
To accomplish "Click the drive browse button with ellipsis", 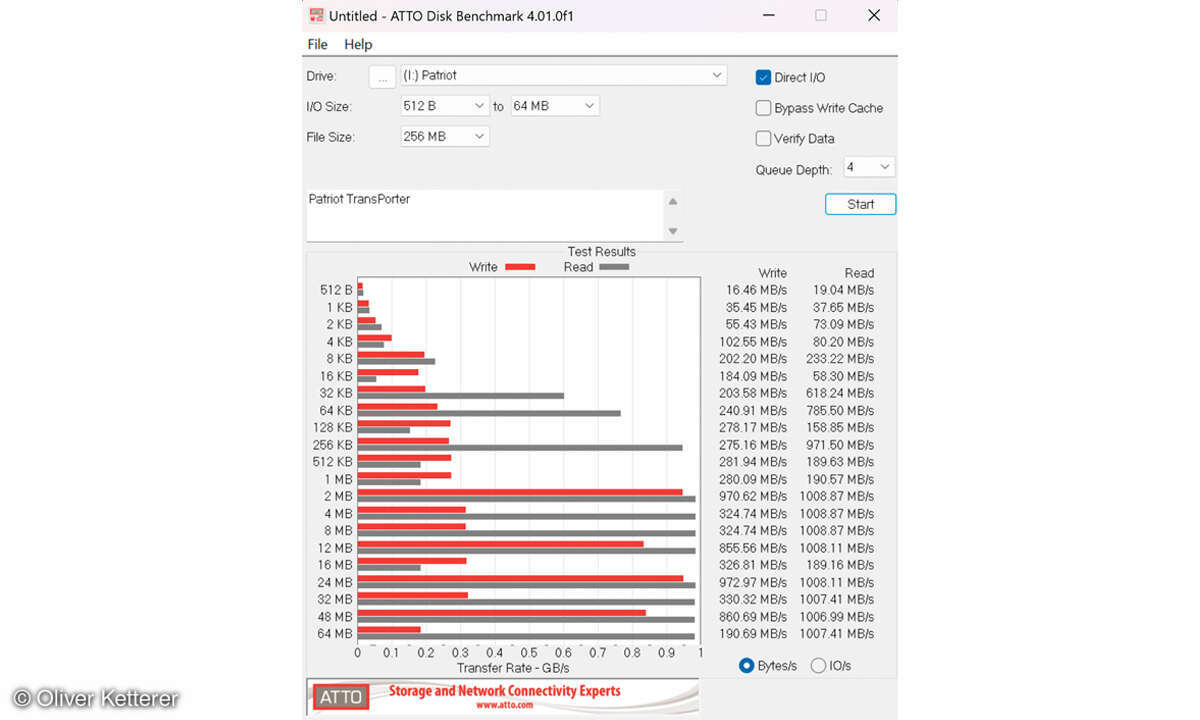I will click(382, 77).
